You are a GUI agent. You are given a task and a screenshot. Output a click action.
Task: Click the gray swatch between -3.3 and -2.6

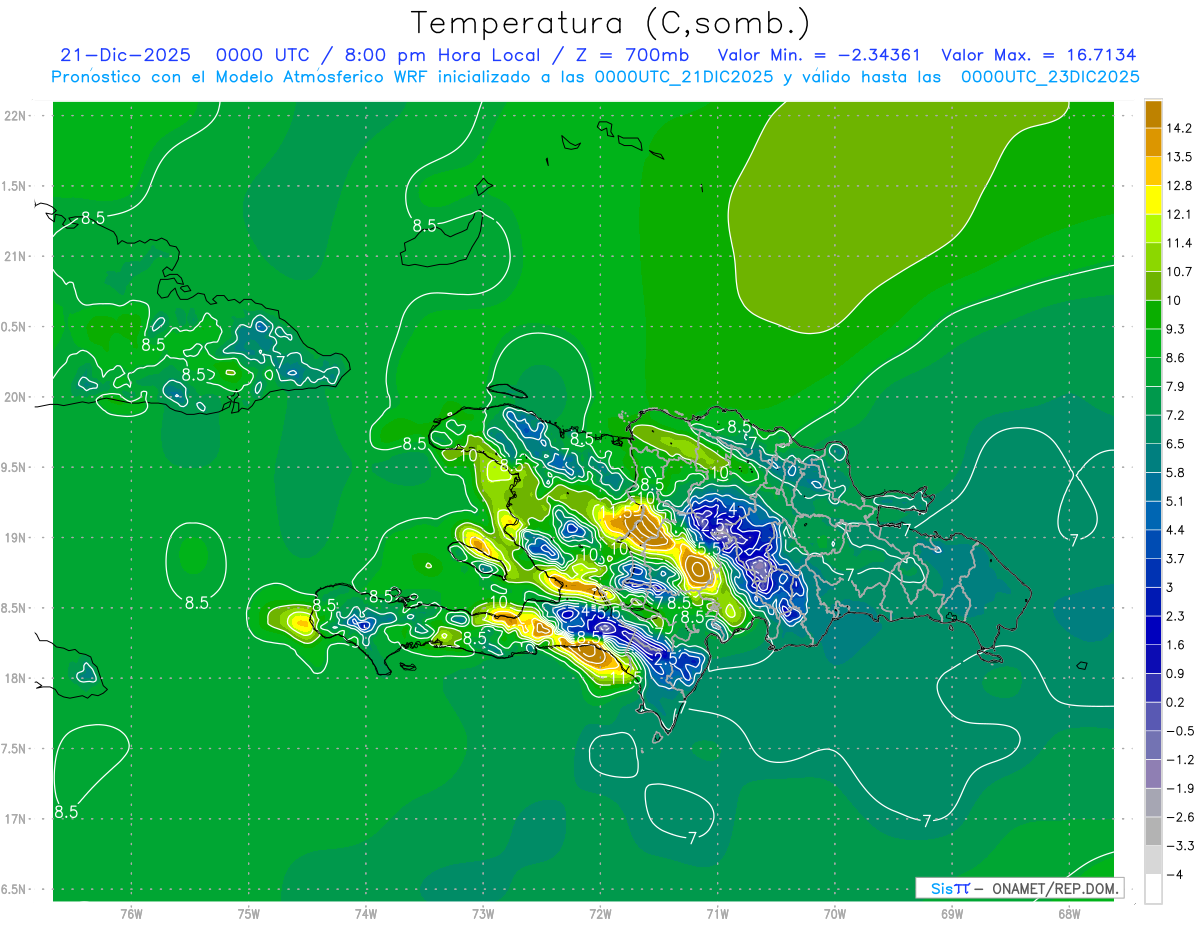(x=1153, y=832)
